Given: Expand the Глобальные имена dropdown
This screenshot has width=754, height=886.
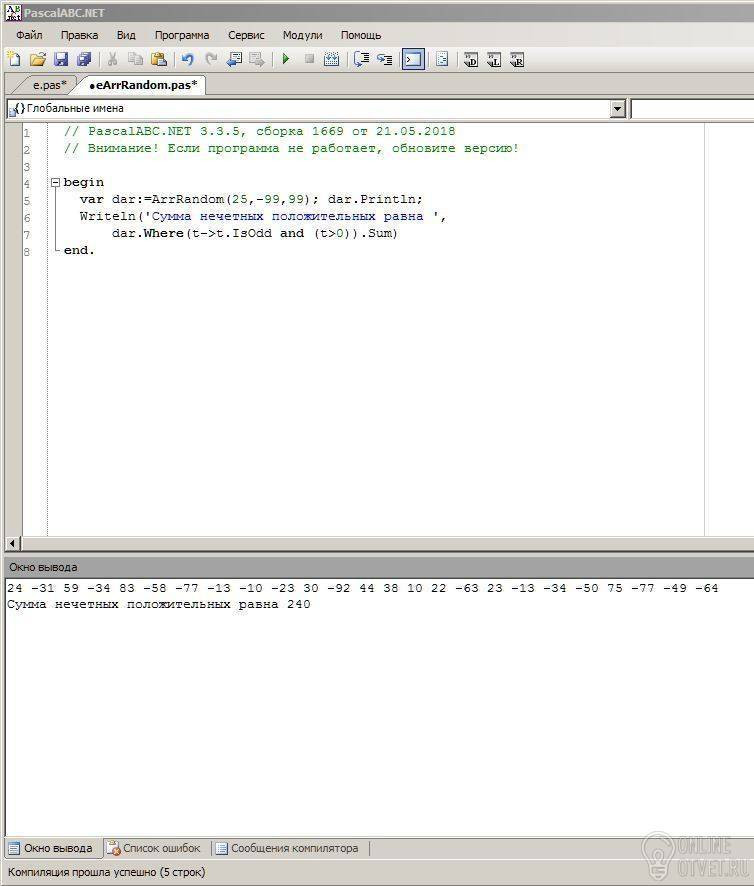Looking at the screenshot, I should click(618, 108).
